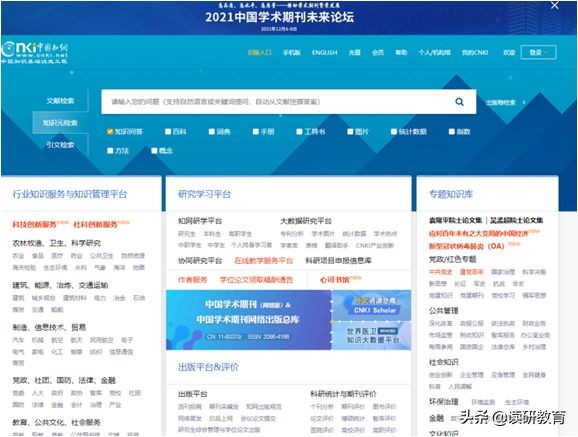Check the 手册 checkbox

point(256,132)
